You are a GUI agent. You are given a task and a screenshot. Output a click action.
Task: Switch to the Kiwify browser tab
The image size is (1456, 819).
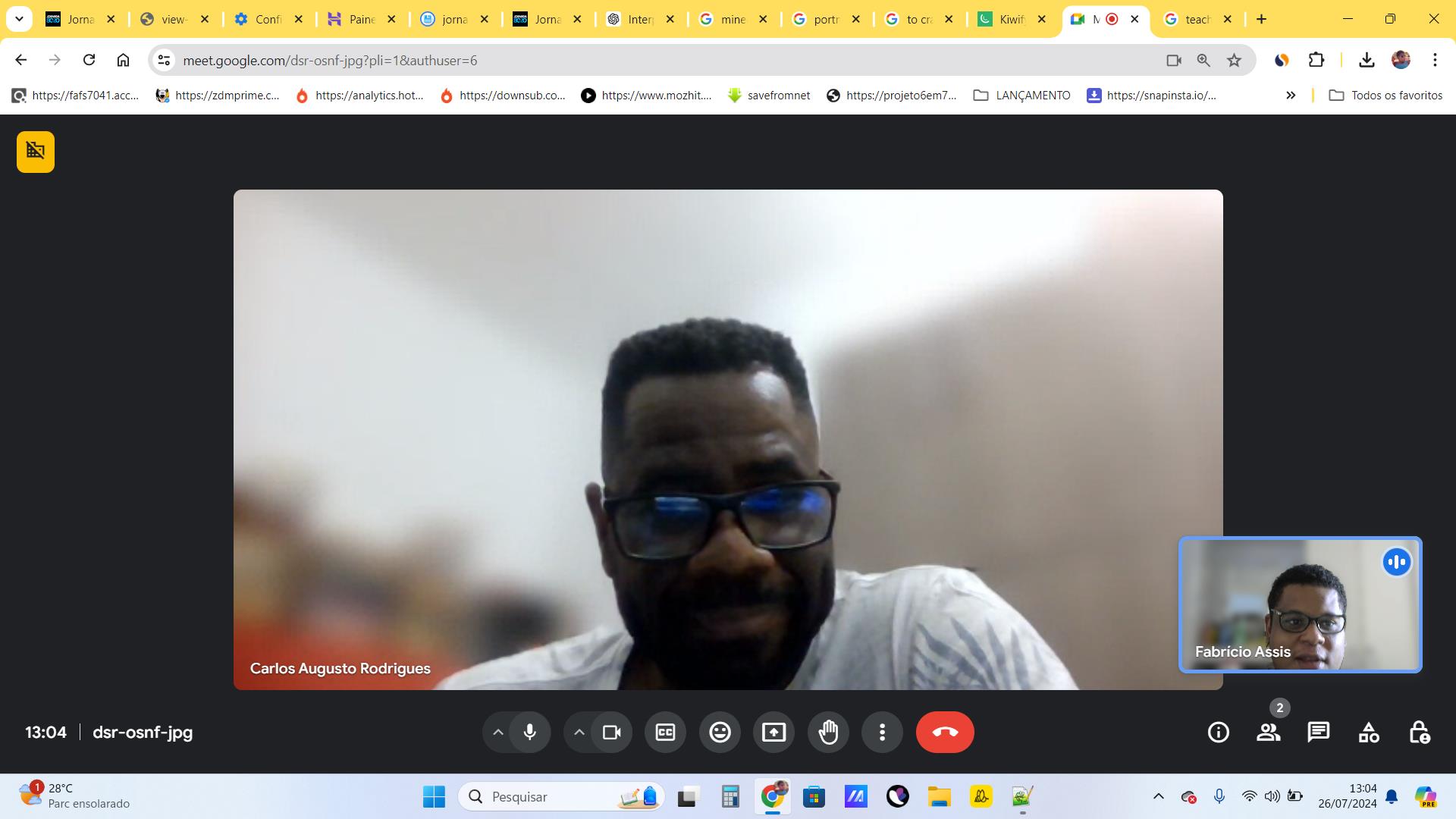tap(1011, 19)
